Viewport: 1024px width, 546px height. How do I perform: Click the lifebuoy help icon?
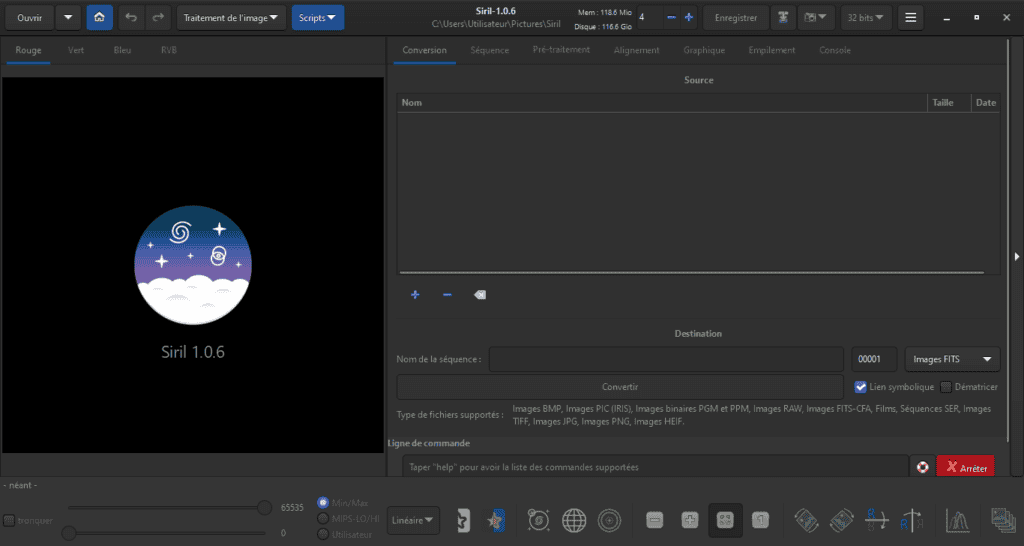[922, 467]
